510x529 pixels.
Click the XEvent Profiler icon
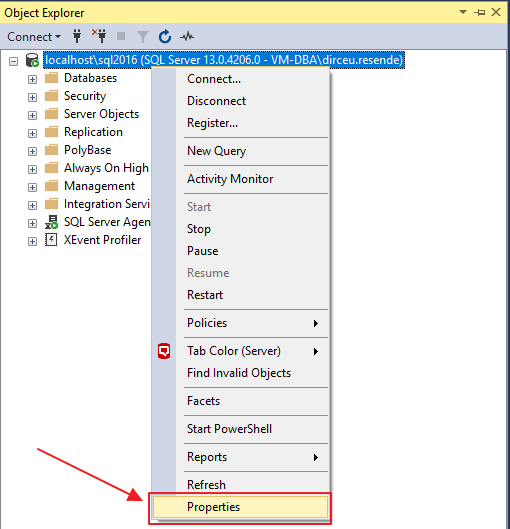point(51,240)
